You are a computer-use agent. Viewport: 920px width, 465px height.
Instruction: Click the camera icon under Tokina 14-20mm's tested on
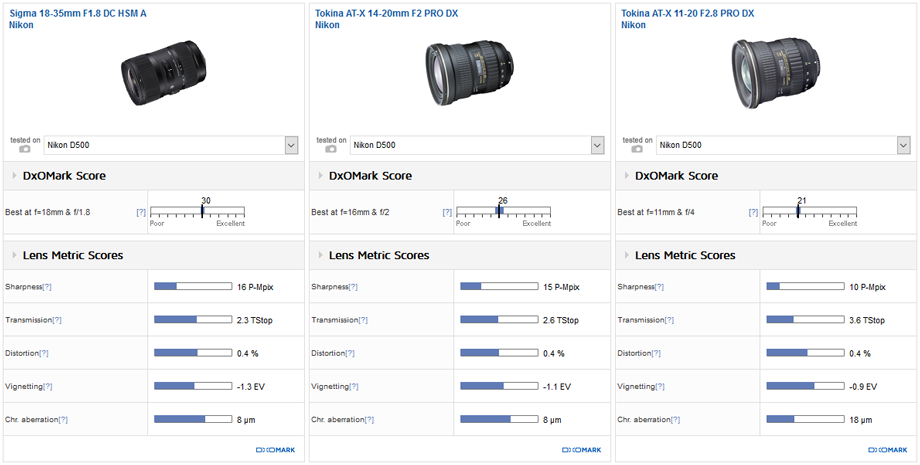pos(330,149)
